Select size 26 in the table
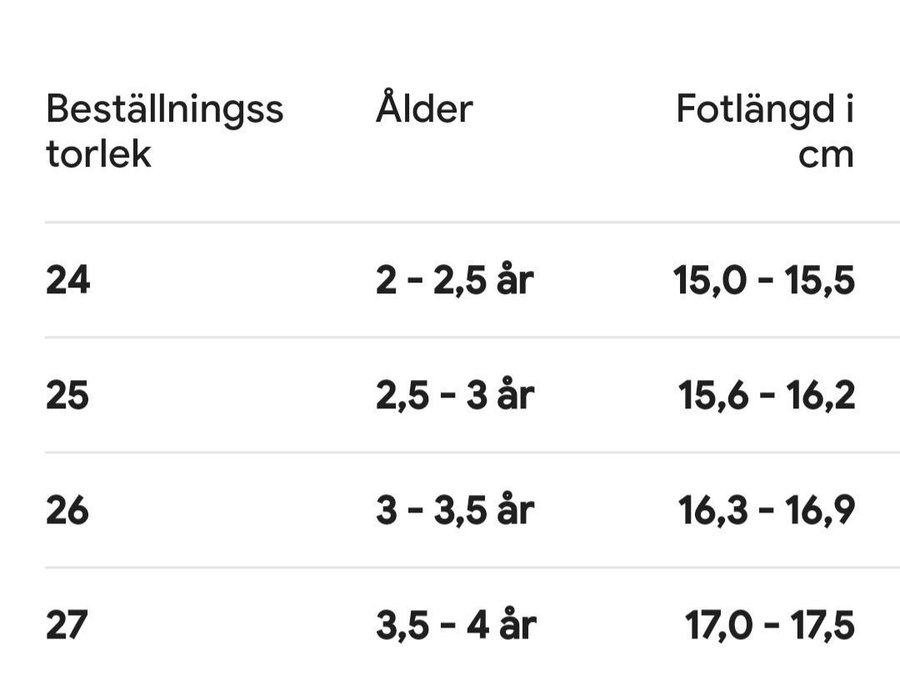Image resolution: width=900 pixels, height=681 pixels. pos(68,511)
